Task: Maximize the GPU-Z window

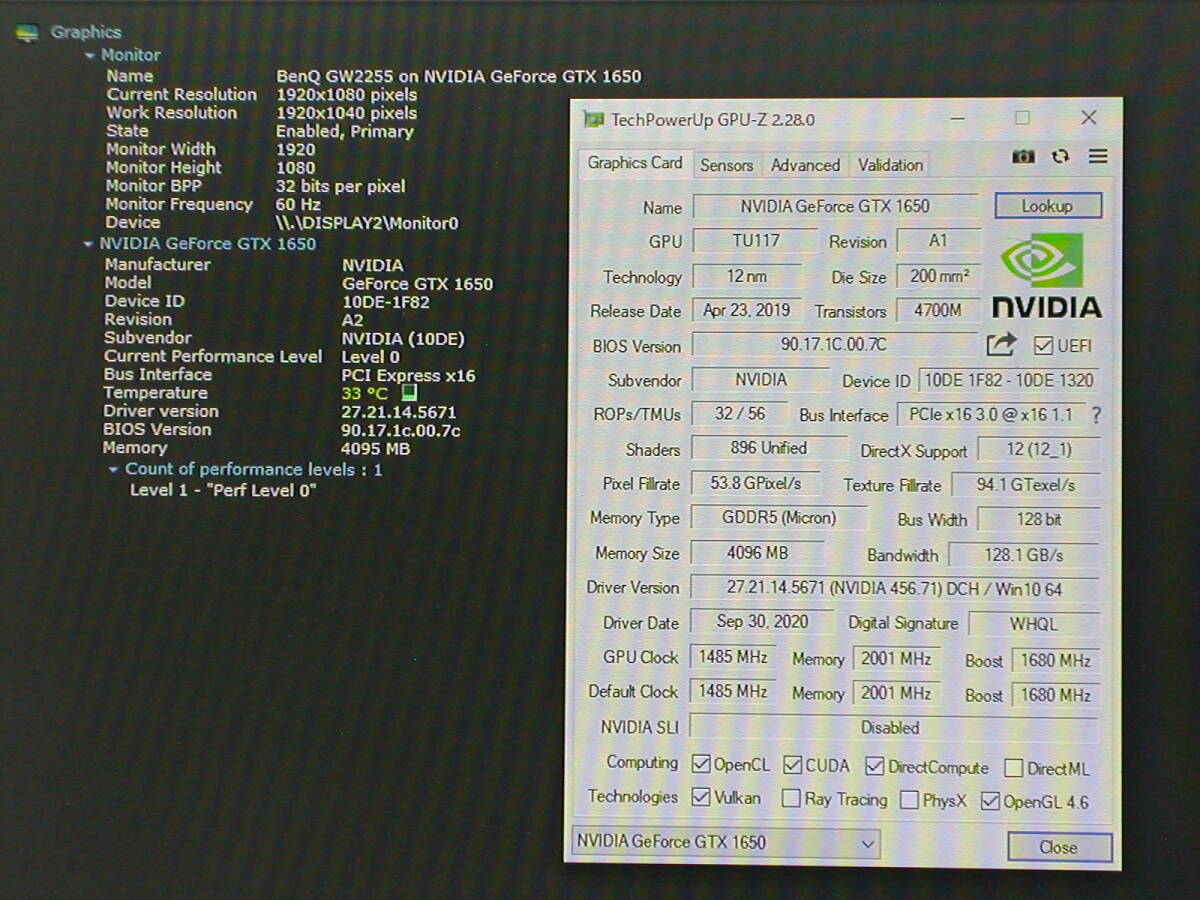Action: [x=1022, y=118]
